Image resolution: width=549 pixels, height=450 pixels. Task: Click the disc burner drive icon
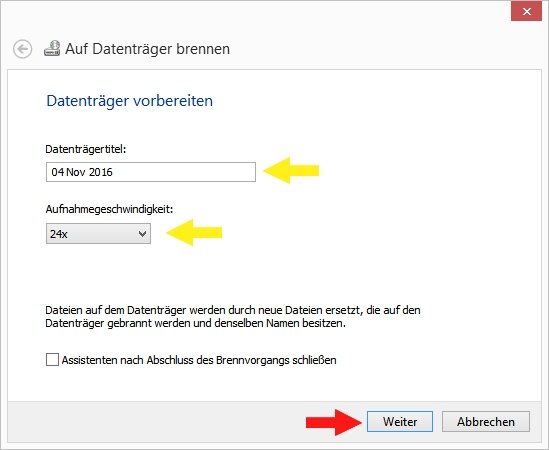[52, 49]
